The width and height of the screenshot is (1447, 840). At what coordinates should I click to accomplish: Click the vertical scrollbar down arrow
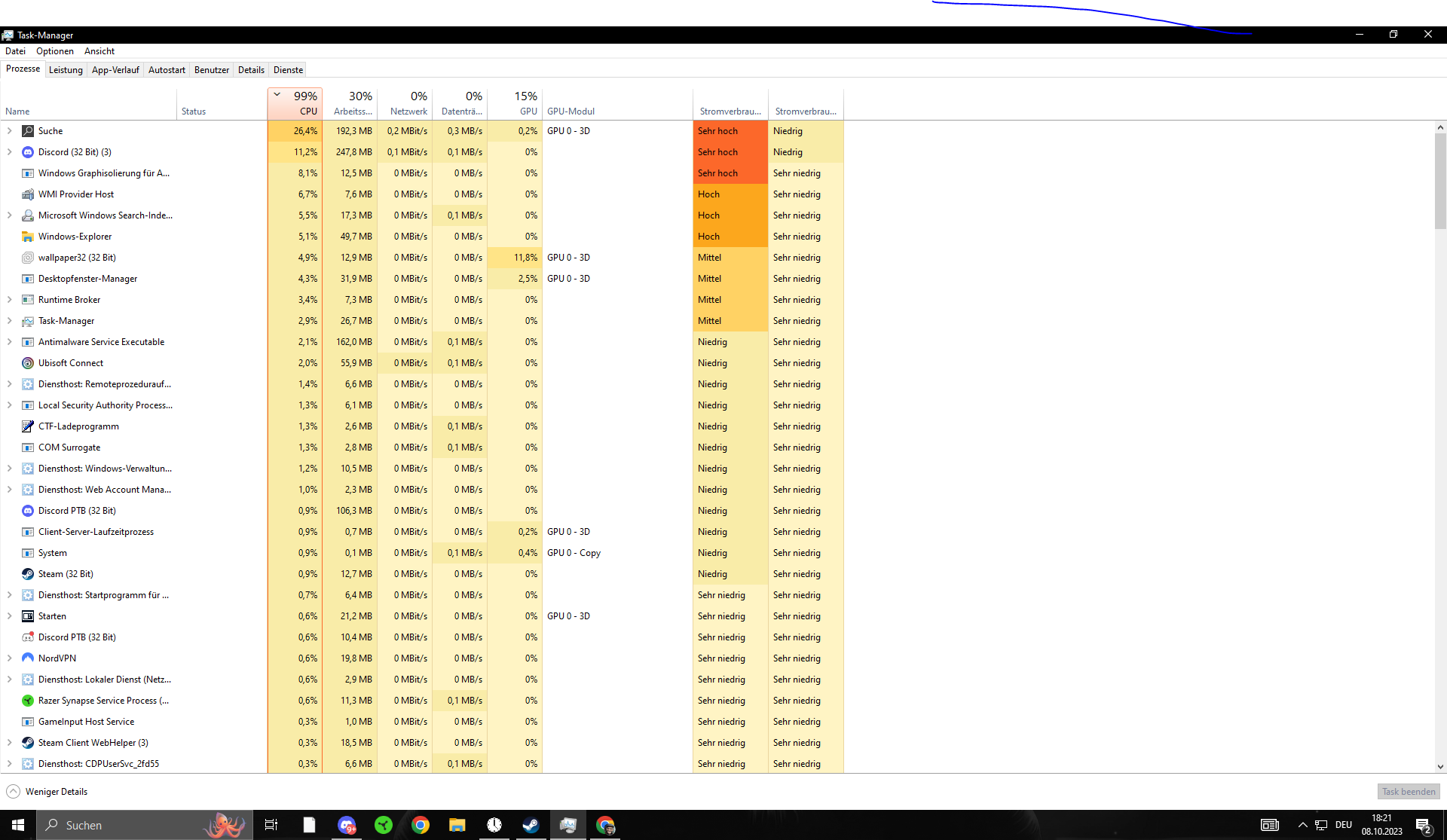pyautogui.click(x=1440, y=767)
